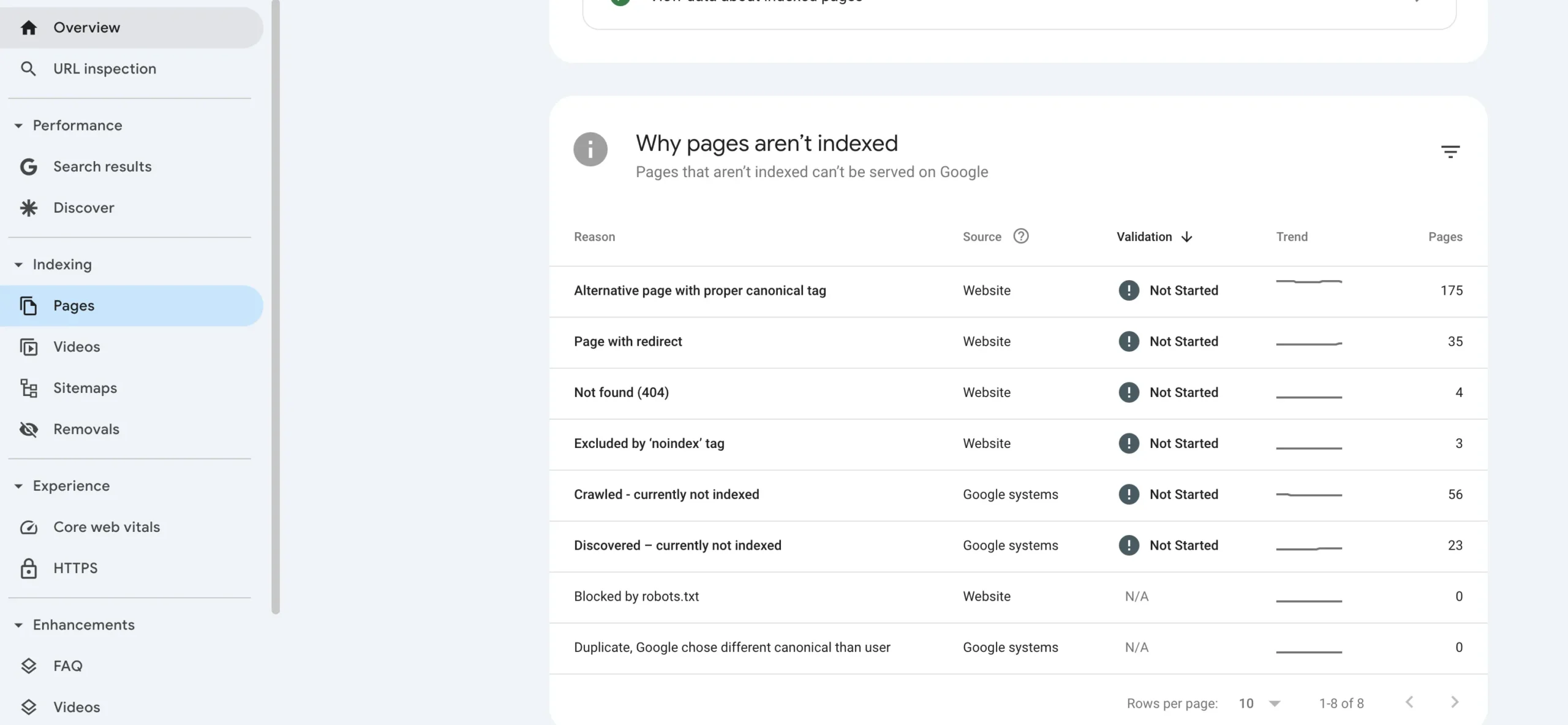Click Not Started alert icon for Page with redirect
The height and width of the screenshot is (725, 1568).
point(1128,341)
